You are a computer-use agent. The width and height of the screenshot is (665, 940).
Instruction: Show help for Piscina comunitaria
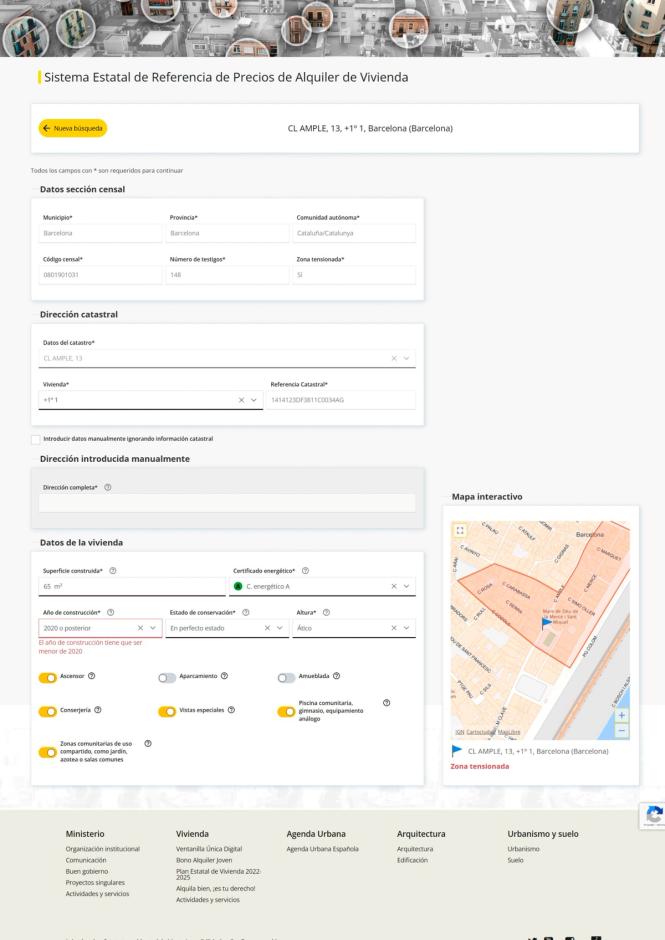click(x=386, y=703)
